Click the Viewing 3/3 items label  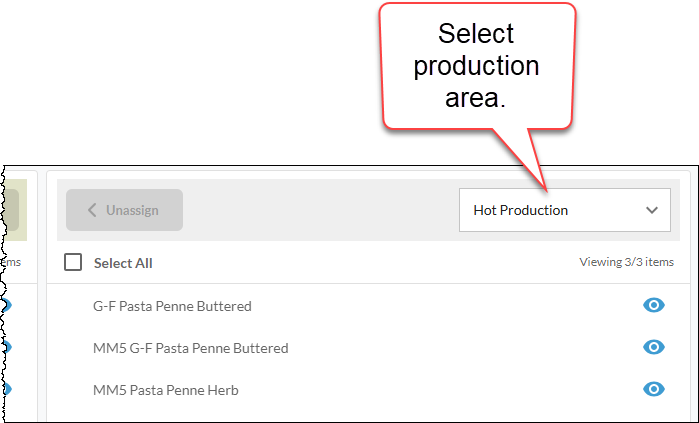[626, 262]
